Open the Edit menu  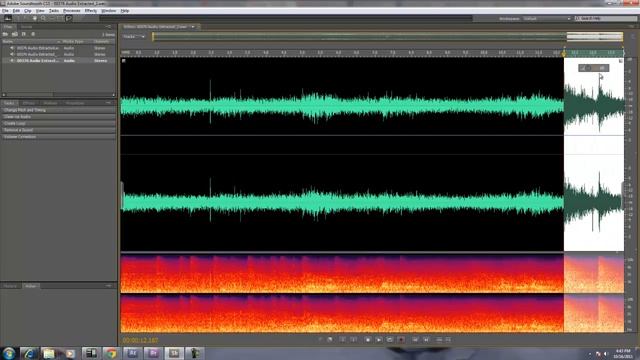16,11
